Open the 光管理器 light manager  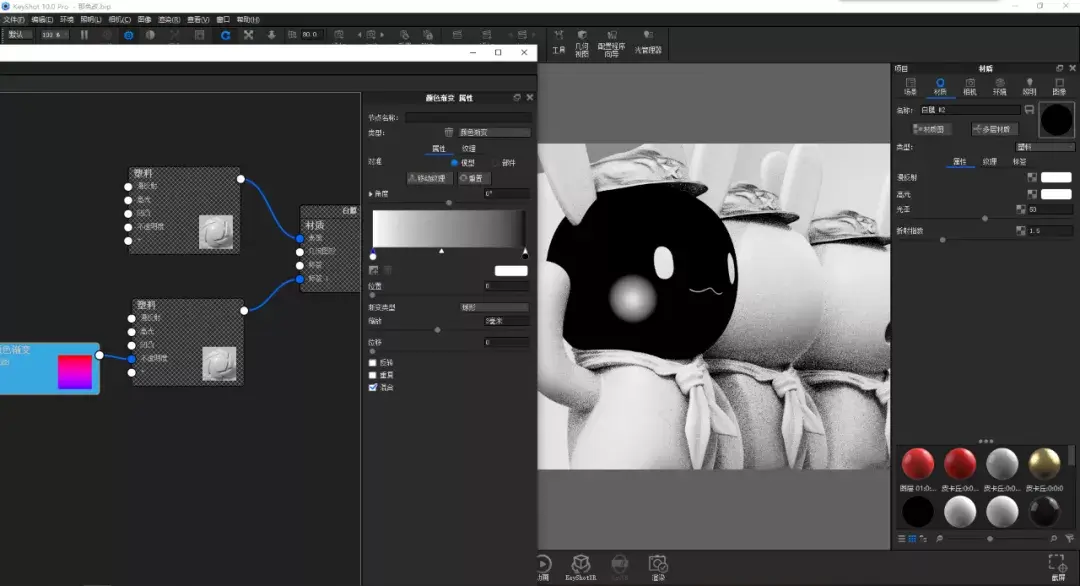point(647,43)
